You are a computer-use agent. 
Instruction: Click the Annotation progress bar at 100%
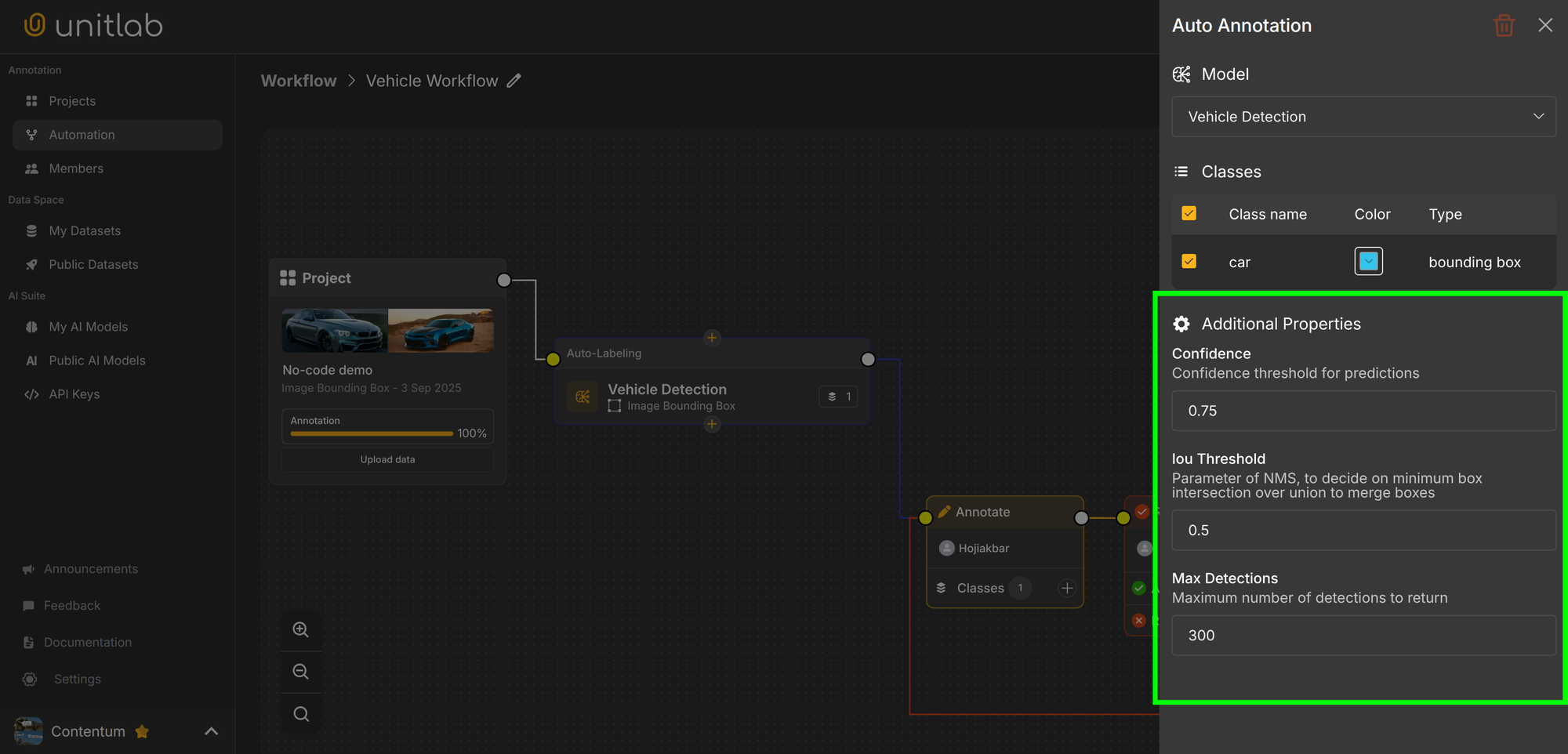coord(370,433)
